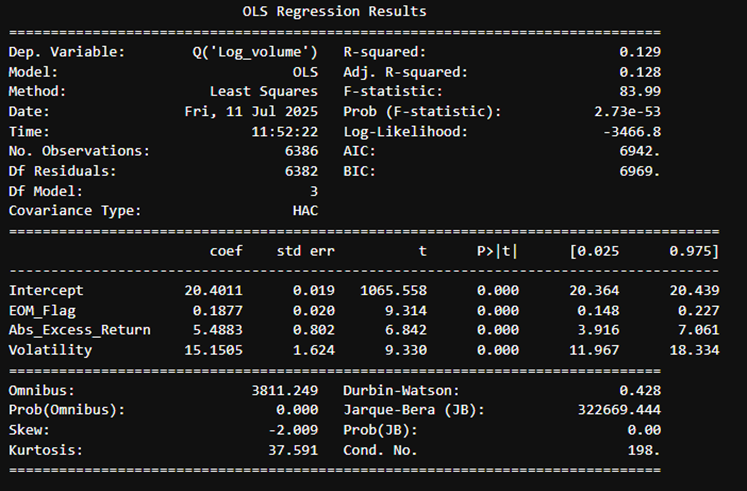The width and height of the screenshot is (747, 491).
Task: Click the OLS Regression Results title
Action: [334, 12]
